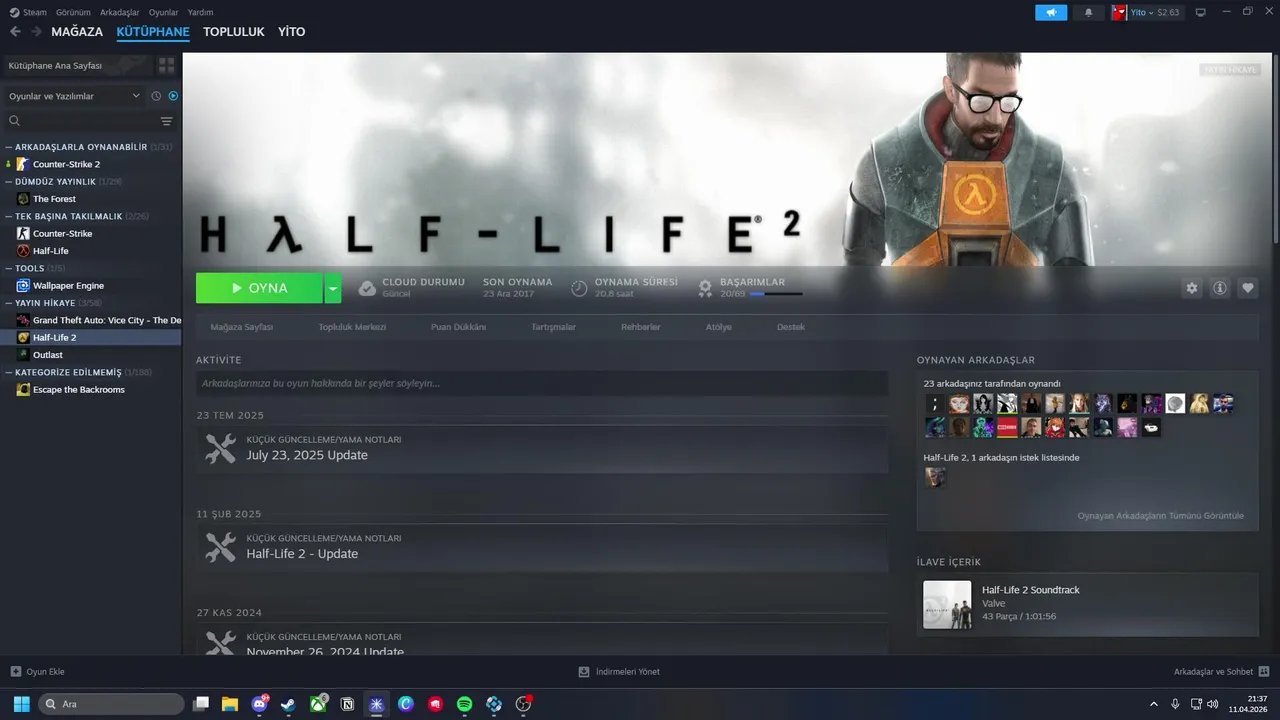Select Outlast in library
Image resolution: width=1280 pixels, height=720 pixels.
(x=91, y=355)
